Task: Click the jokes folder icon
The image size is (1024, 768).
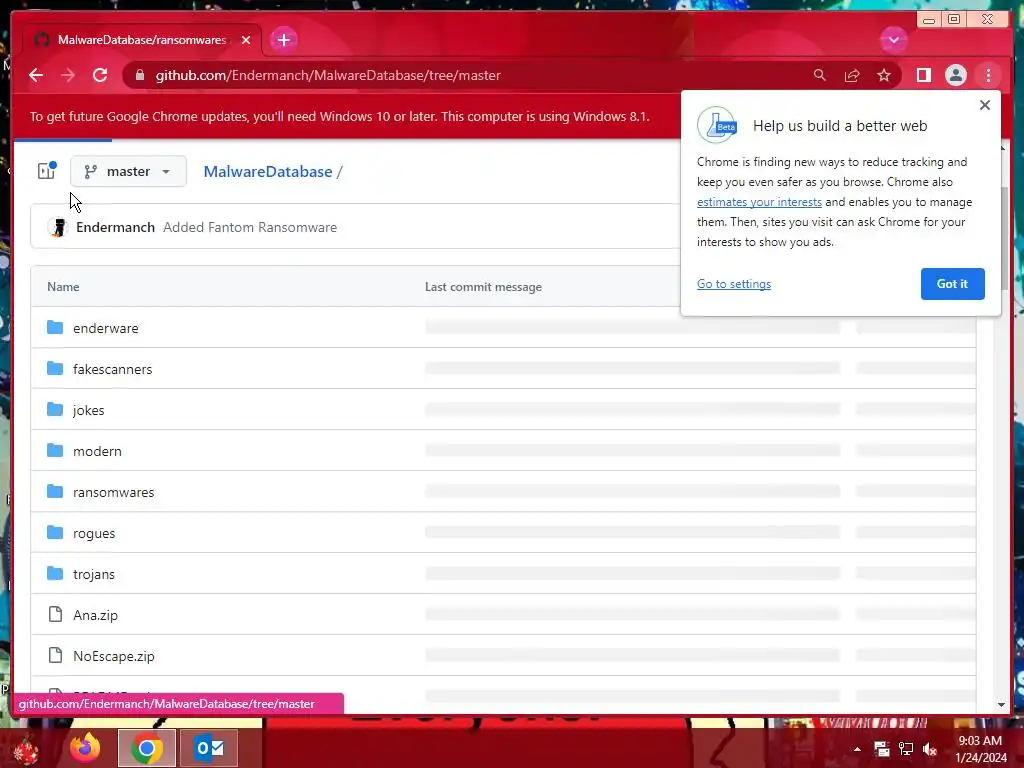Action: pos(55,409)
